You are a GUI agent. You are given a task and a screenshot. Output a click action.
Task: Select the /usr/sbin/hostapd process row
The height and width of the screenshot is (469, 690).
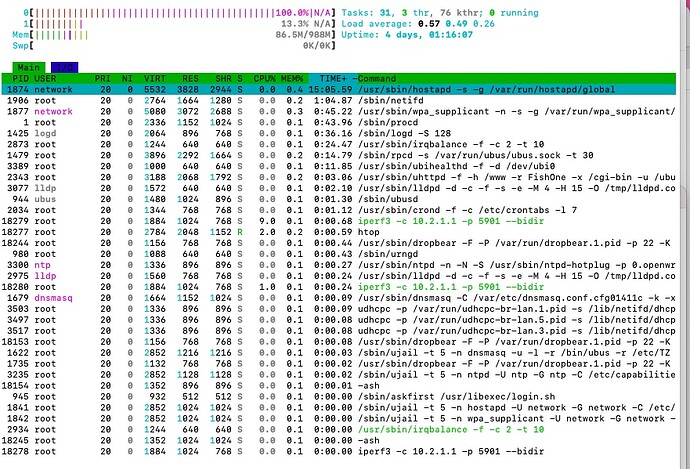pos(338,89)
